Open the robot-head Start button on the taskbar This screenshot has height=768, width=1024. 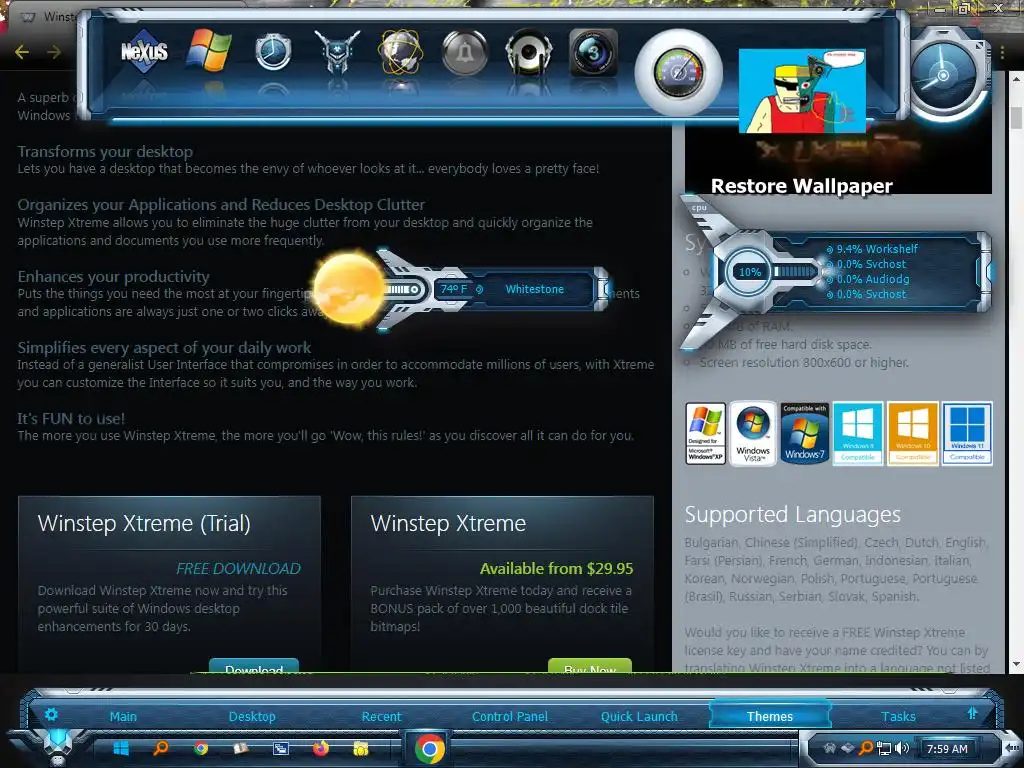coord(57,747)
